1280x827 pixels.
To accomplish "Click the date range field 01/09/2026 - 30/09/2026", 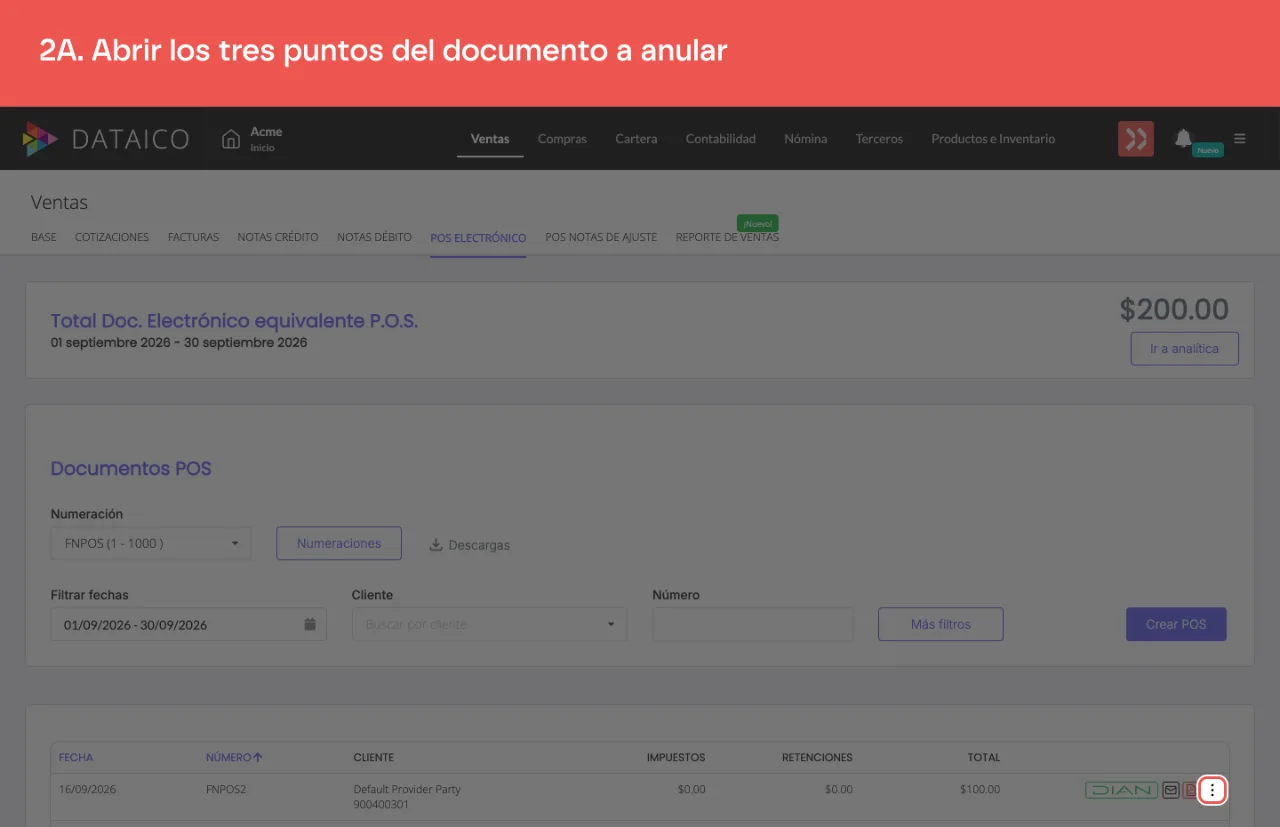I will (x=189, y=624).
